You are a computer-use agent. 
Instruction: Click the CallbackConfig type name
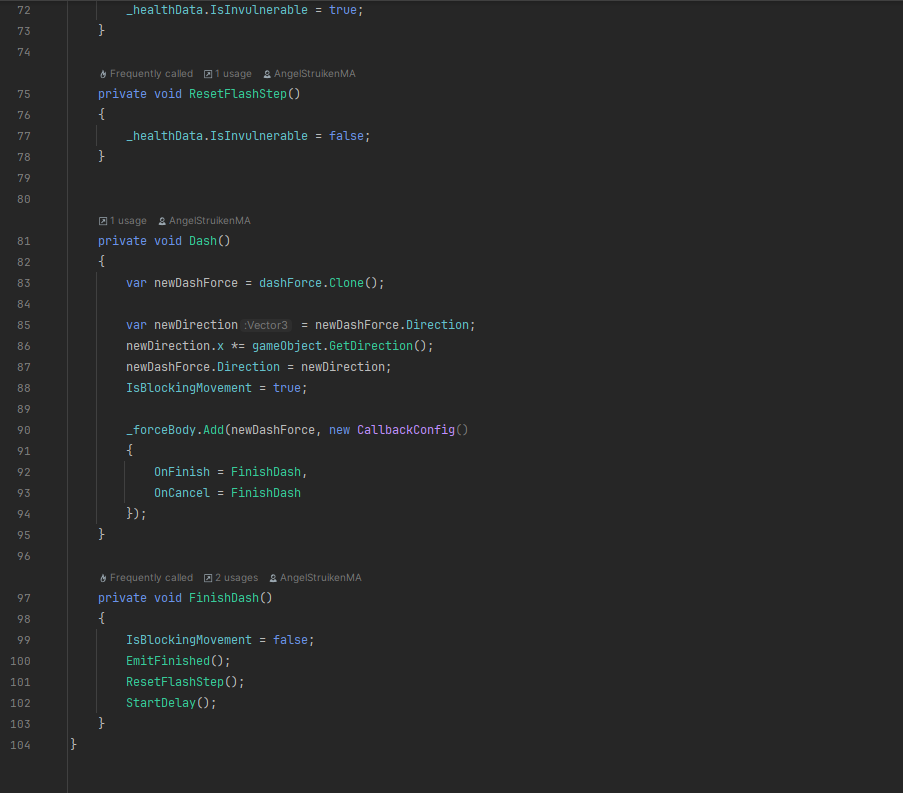tap(405, 430)
